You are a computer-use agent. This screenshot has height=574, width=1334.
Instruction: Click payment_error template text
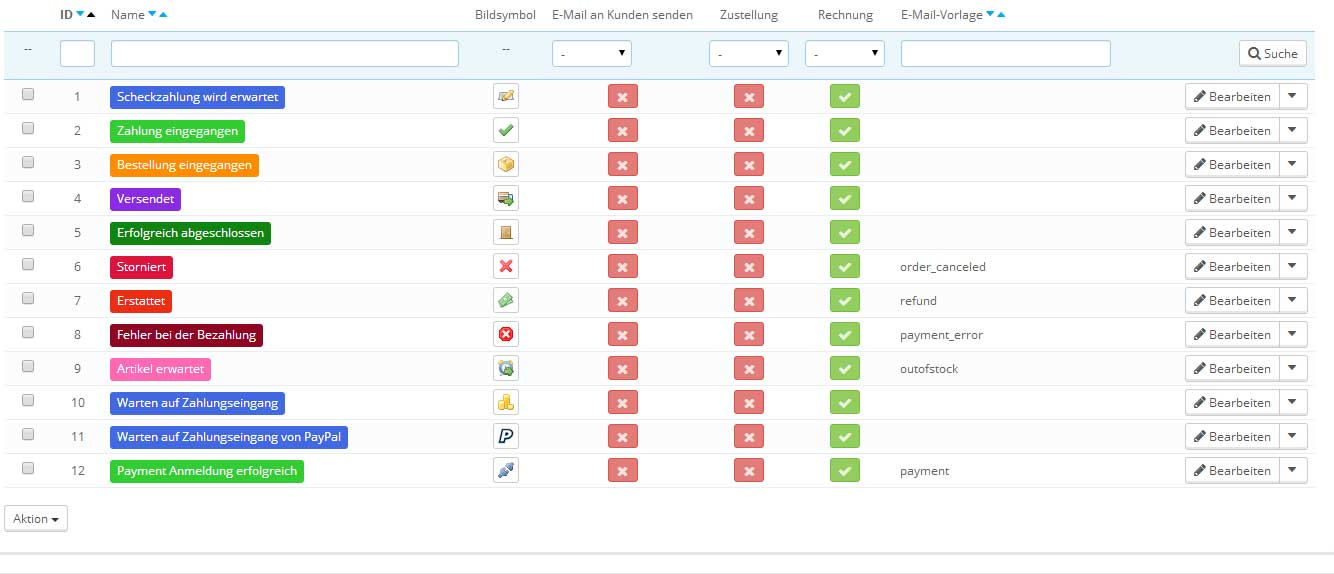pos(941,335)
